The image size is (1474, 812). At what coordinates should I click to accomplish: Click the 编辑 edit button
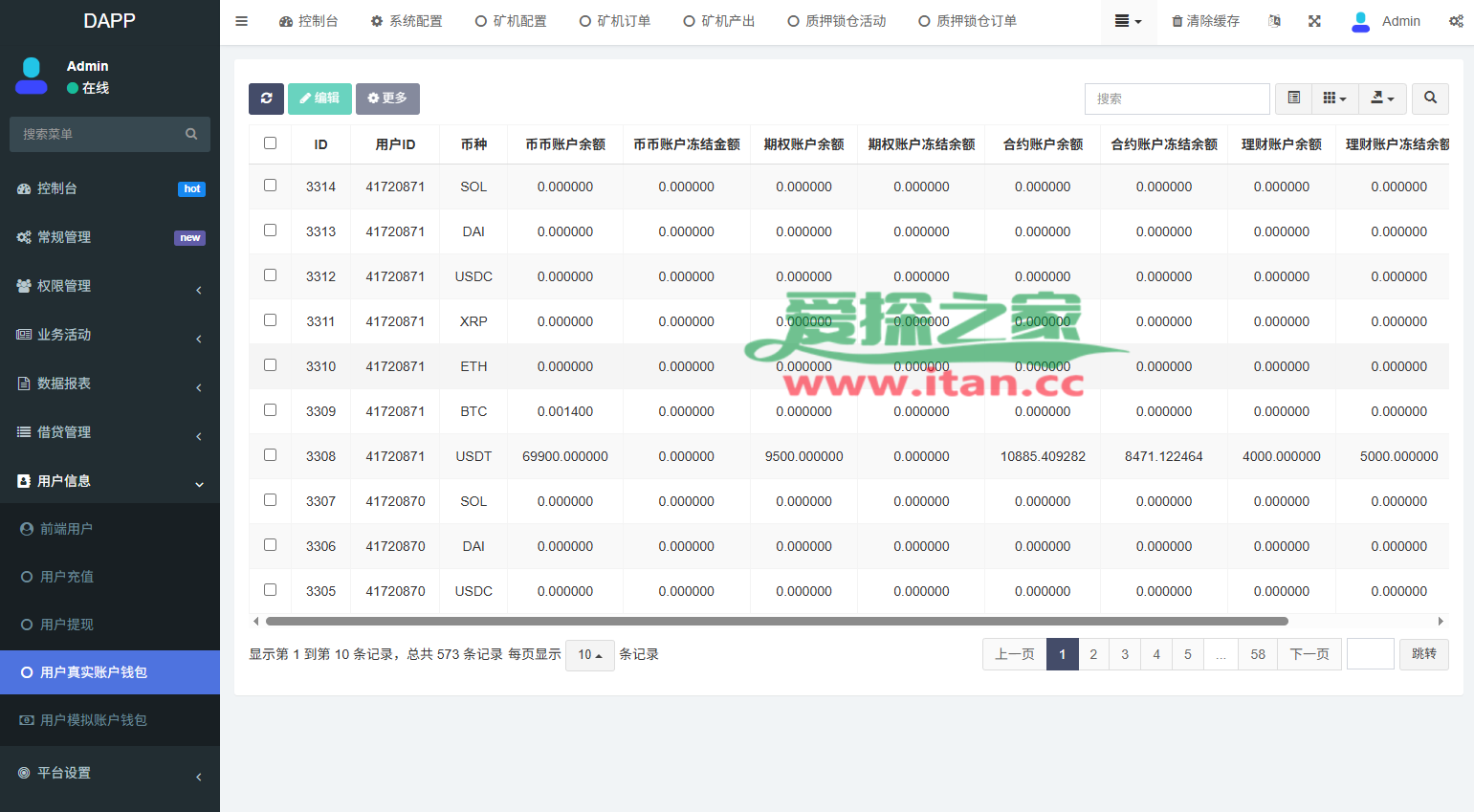coord(319,99)
